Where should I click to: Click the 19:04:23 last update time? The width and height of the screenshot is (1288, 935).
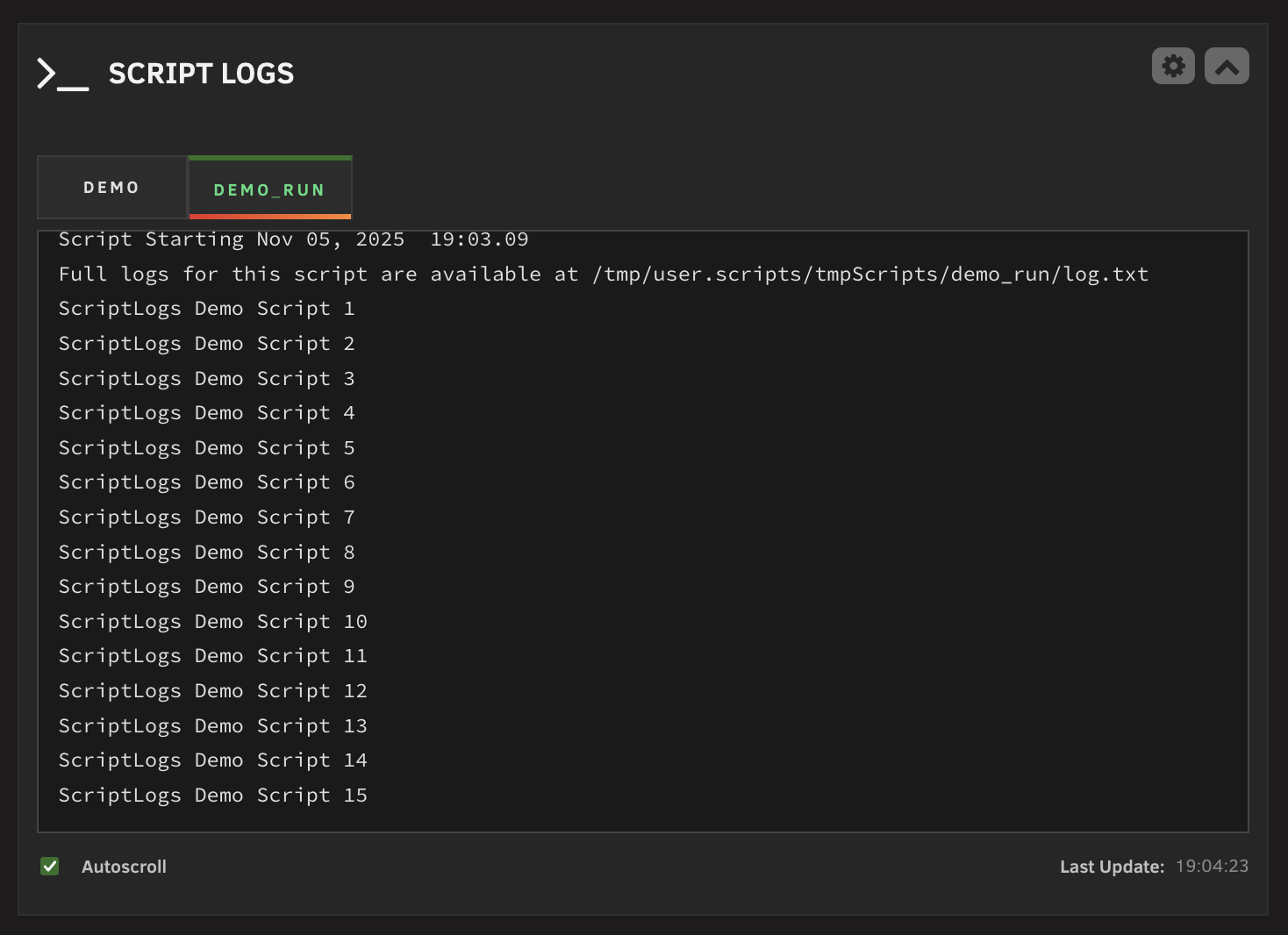tap(1212, 866)
